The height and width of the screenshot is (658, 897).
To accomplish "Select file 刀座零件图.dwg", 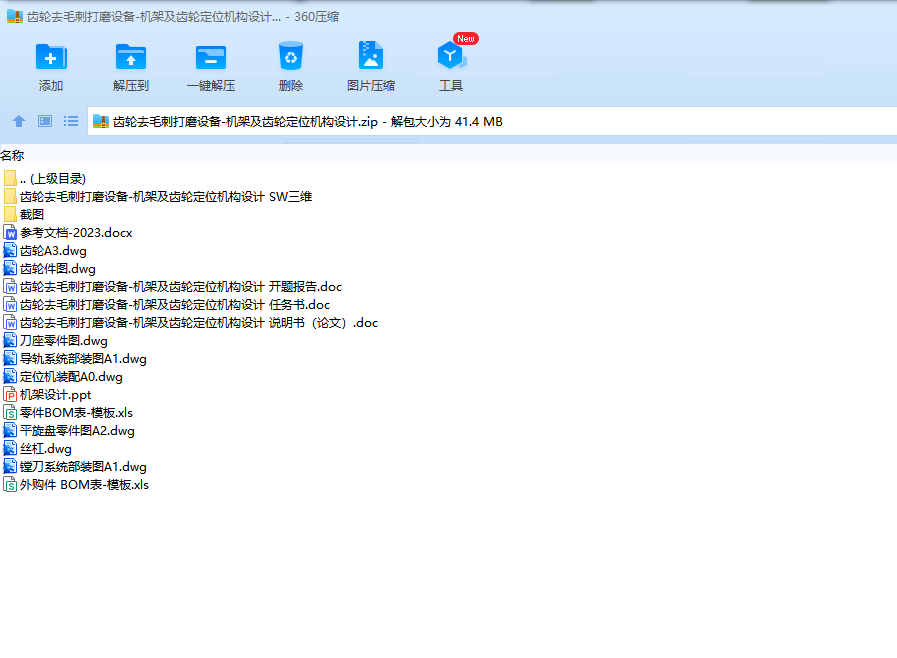I will click(55, 341).
